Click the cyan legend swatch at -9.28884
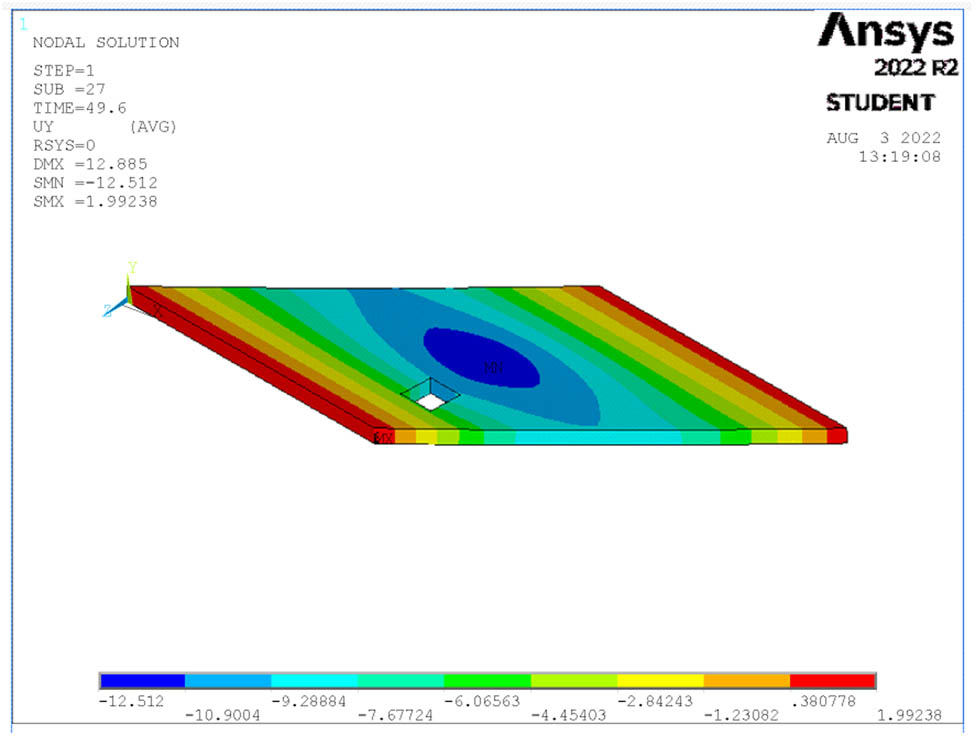975x736 pixels. (315, 681)
